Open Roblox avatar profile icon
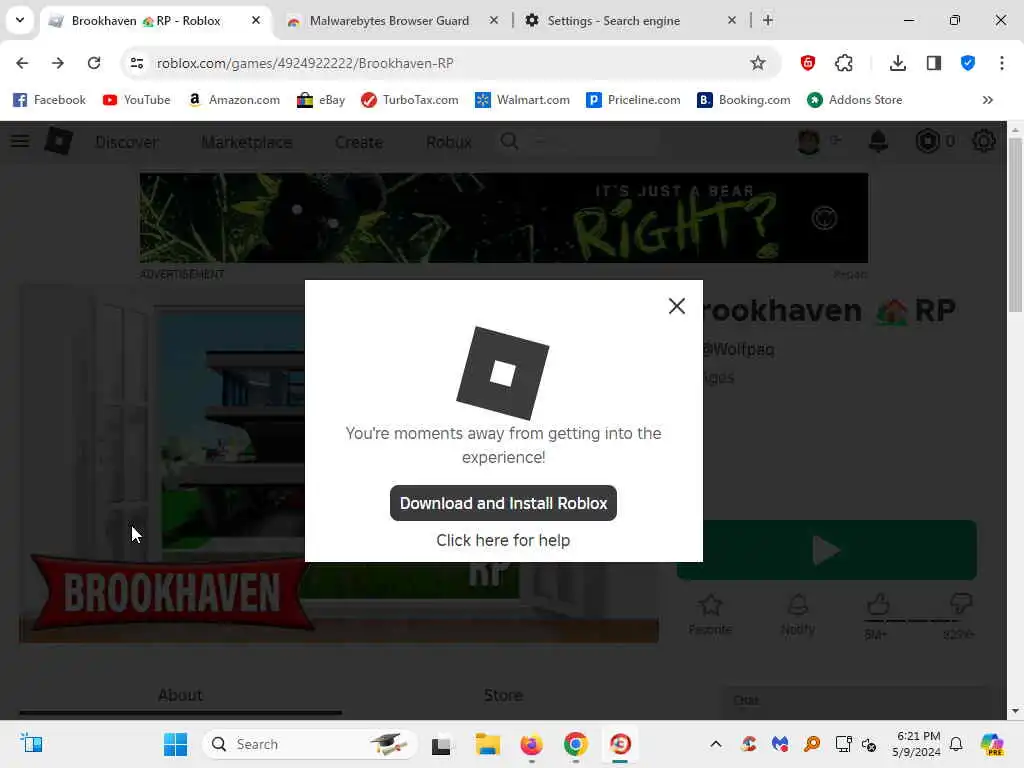Screen dimensions: 1024x768 (x=808, y=141)
